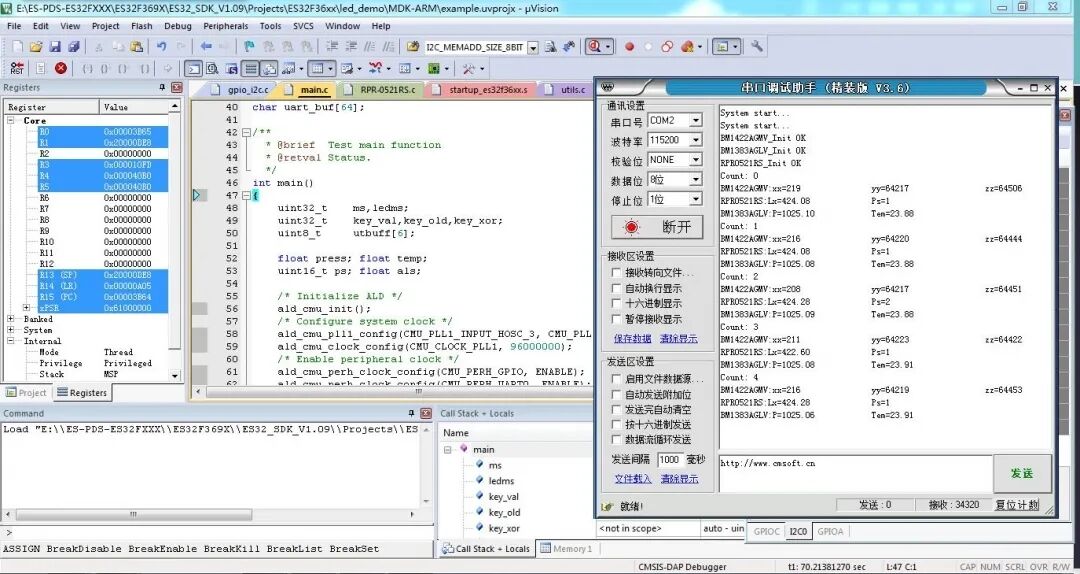The width and height of the screenshot is (1080, 574).
Task: Expand the Banked registers tree node
Action: (x=11, y=320)
